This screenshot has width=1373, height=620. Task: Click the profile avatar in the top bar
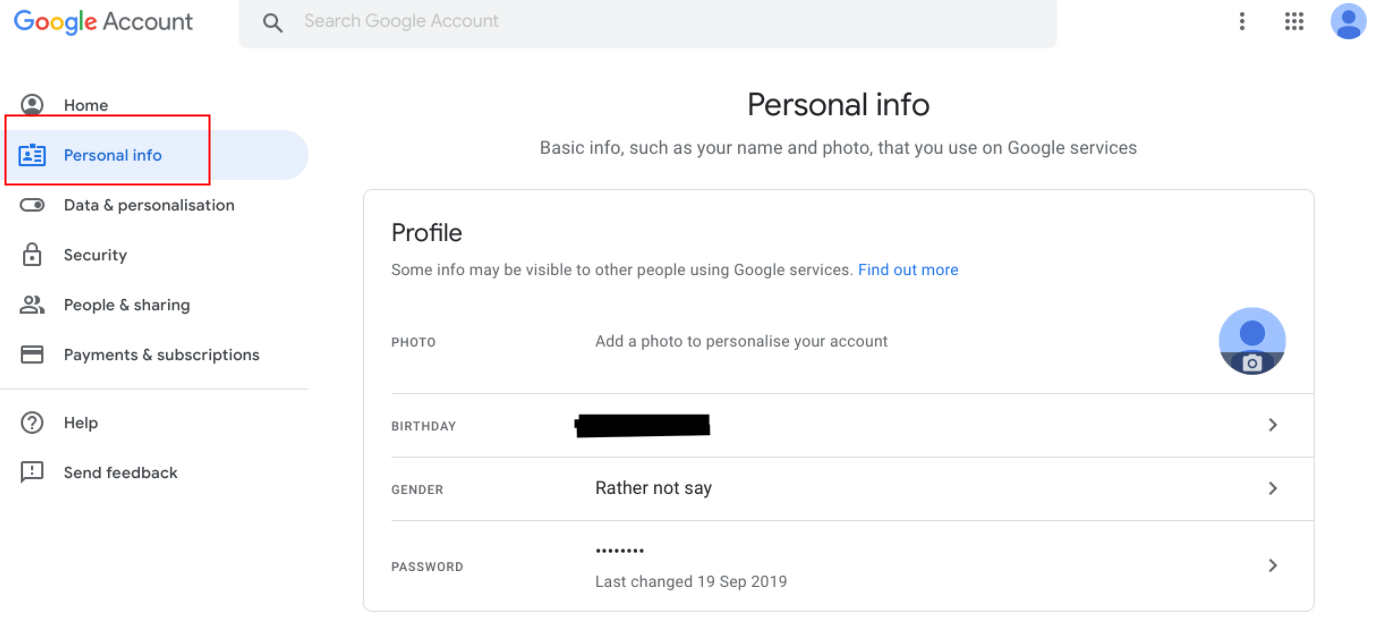1348,20
